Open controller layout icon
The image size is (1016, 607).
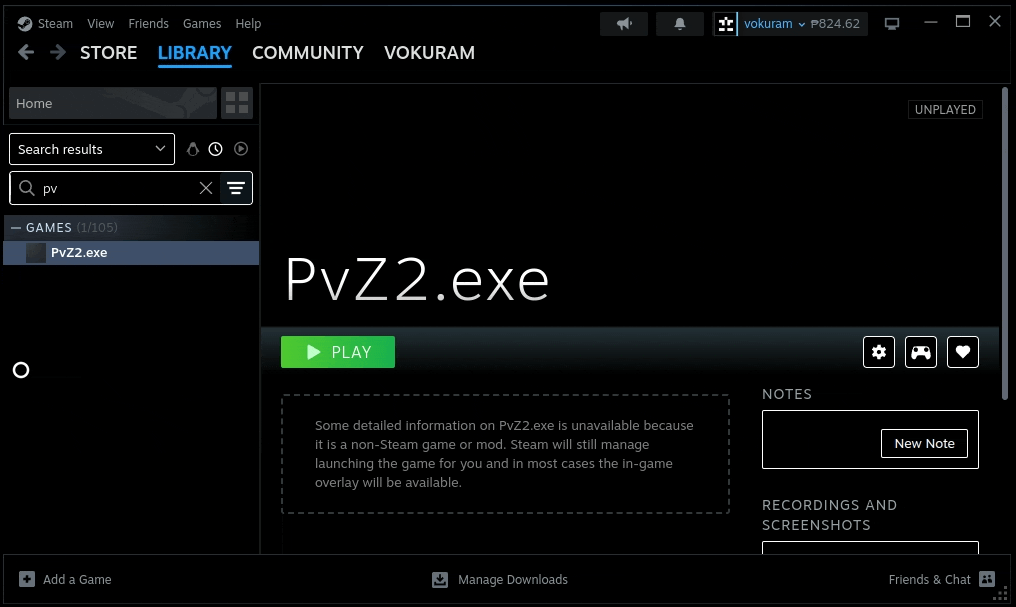pyautogui.click(x=921, y=352)
